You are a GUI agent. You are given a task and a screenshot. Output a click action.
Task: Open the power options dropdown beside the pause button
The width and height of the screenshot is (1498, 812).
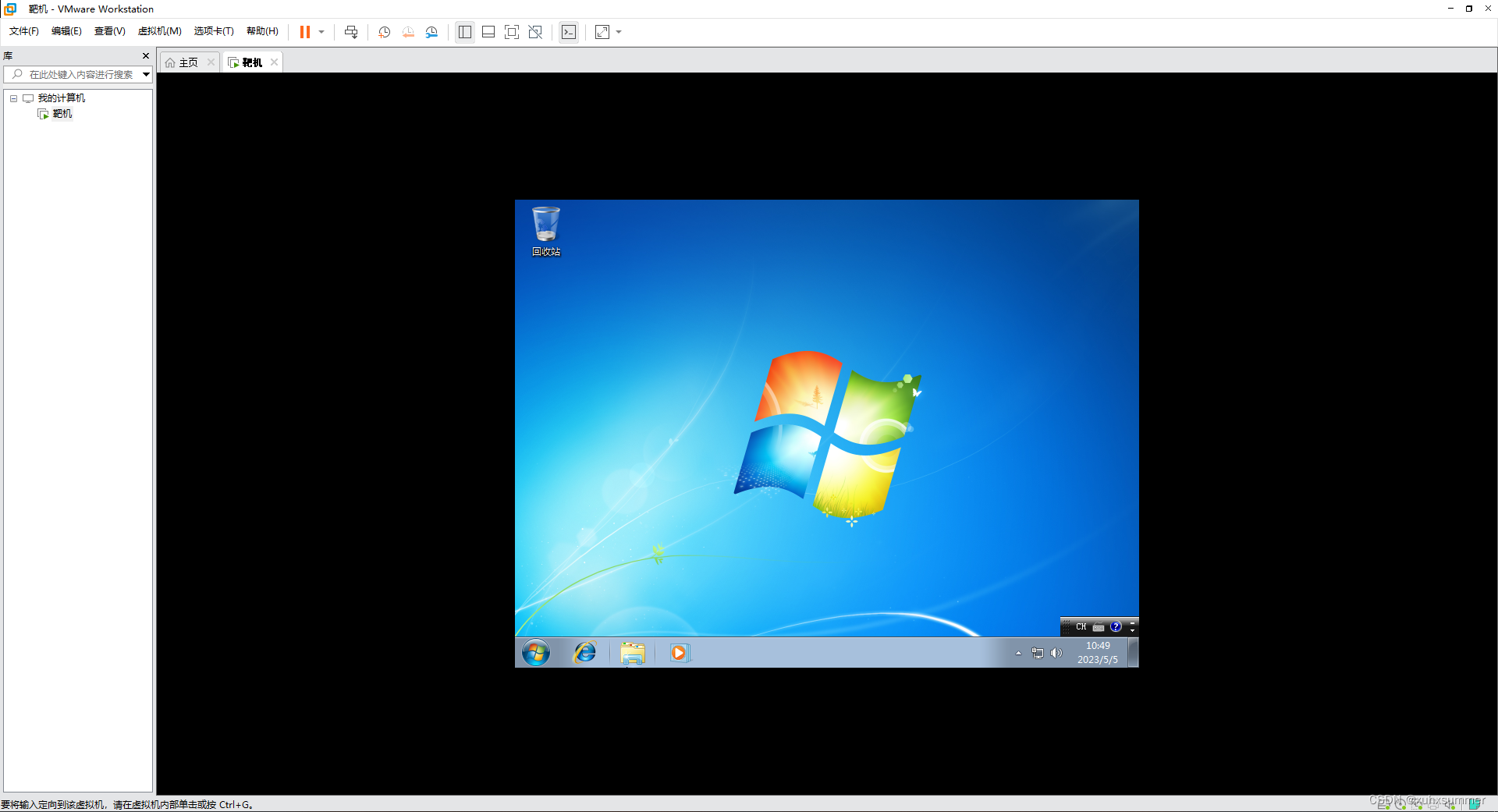[321, 32]
